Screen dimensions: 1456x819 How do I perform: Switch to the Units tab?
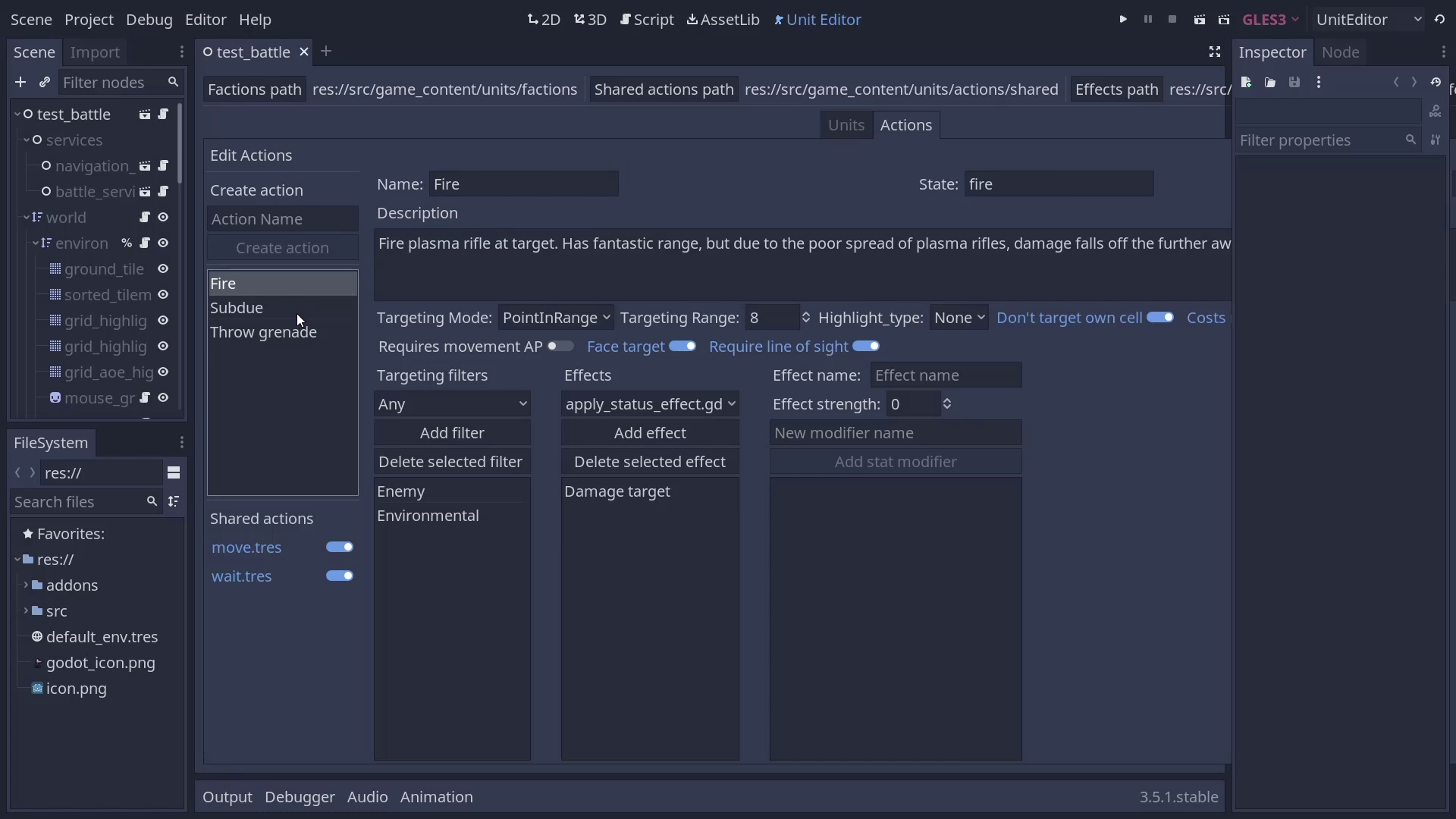(846, 125)
